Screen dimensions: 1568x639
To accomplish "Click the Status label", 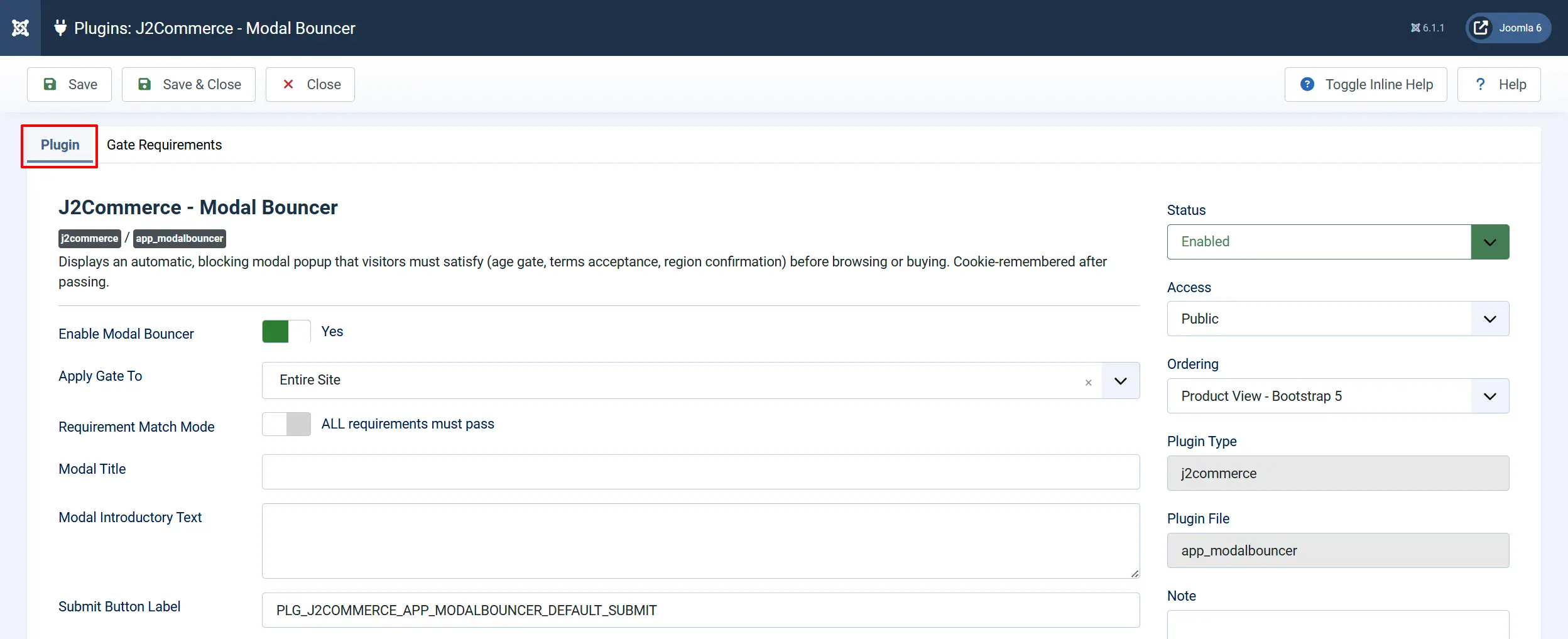I will click(x=1186, y=210).
